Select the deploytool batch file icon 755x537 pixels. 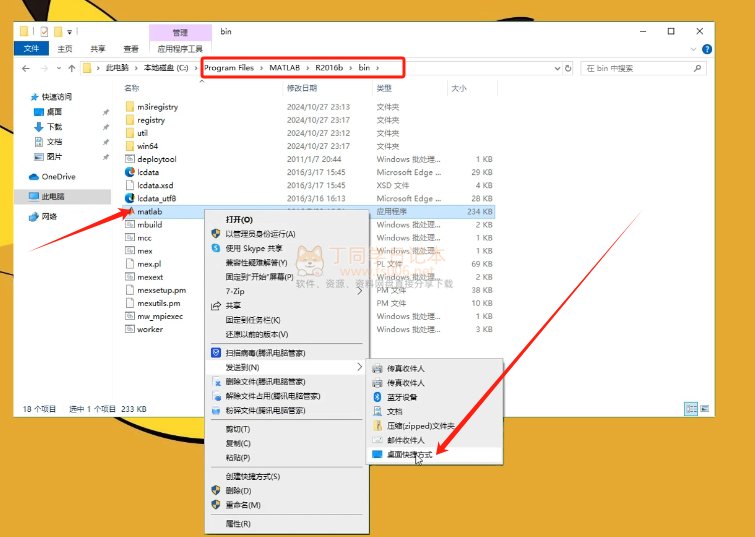pyautogui.click(x=130, y=159)
